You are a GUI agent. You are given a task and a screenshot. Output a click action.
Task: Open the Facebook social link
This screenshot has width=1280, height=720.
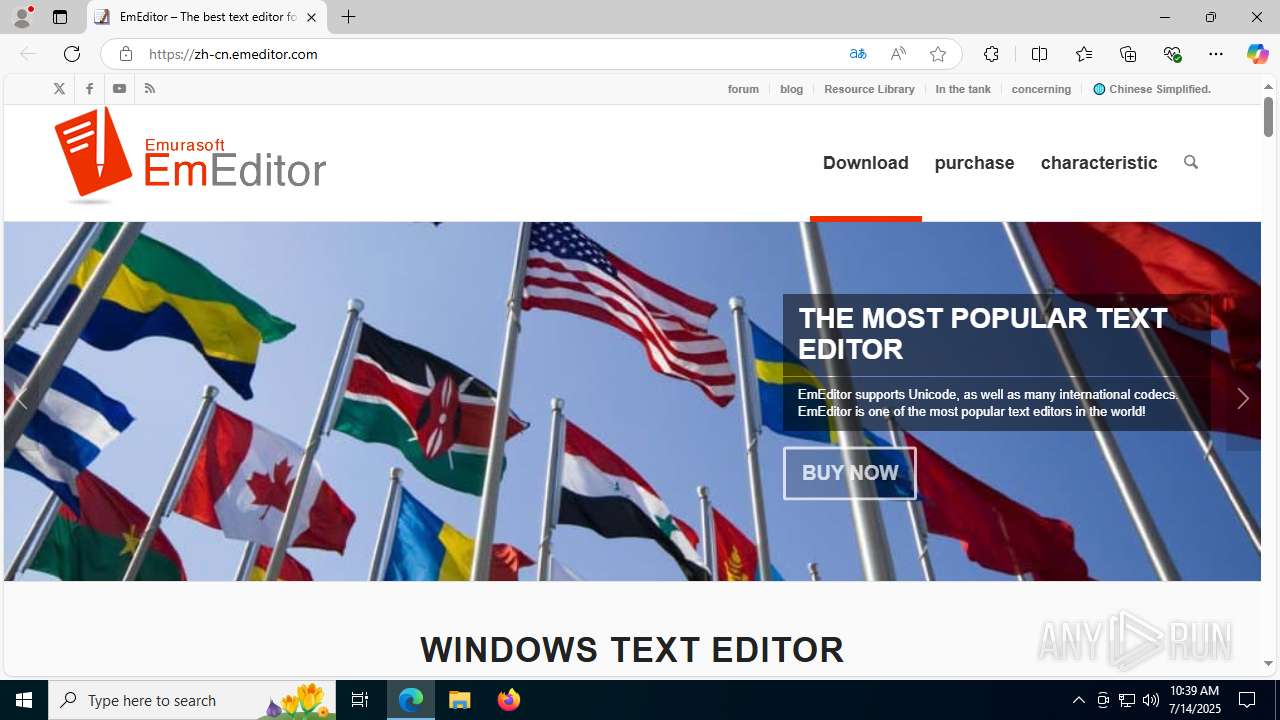(x=89, y=89)
